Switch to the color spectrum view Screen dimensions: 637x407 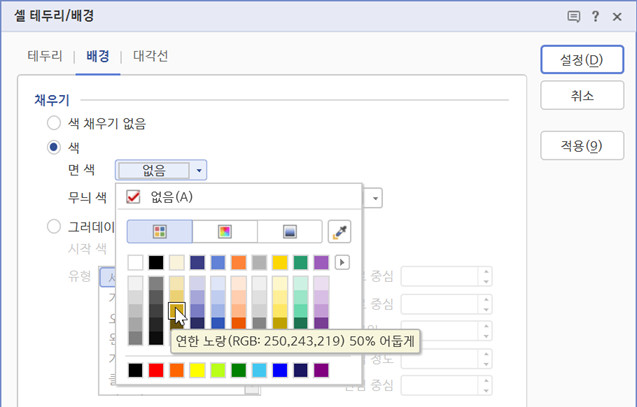click(225, 232)
